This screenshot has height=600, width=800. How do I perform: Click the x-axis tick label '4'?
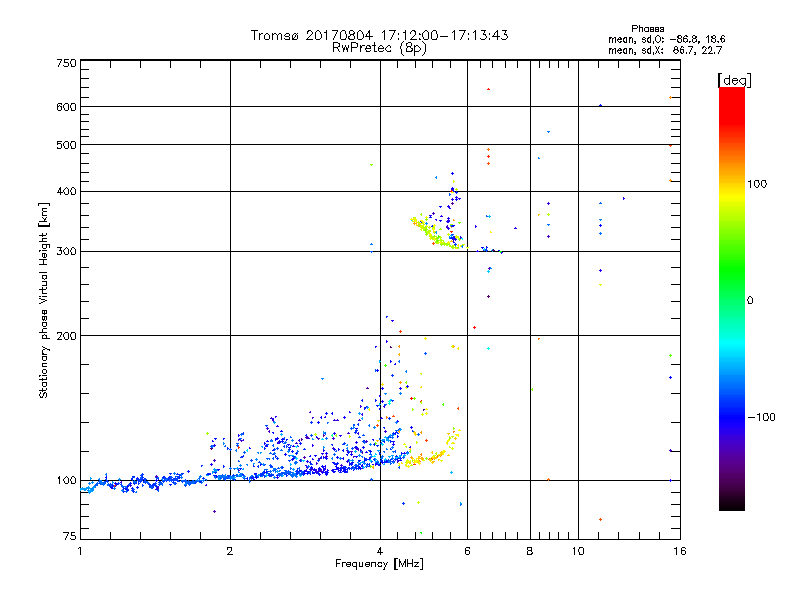380,551
